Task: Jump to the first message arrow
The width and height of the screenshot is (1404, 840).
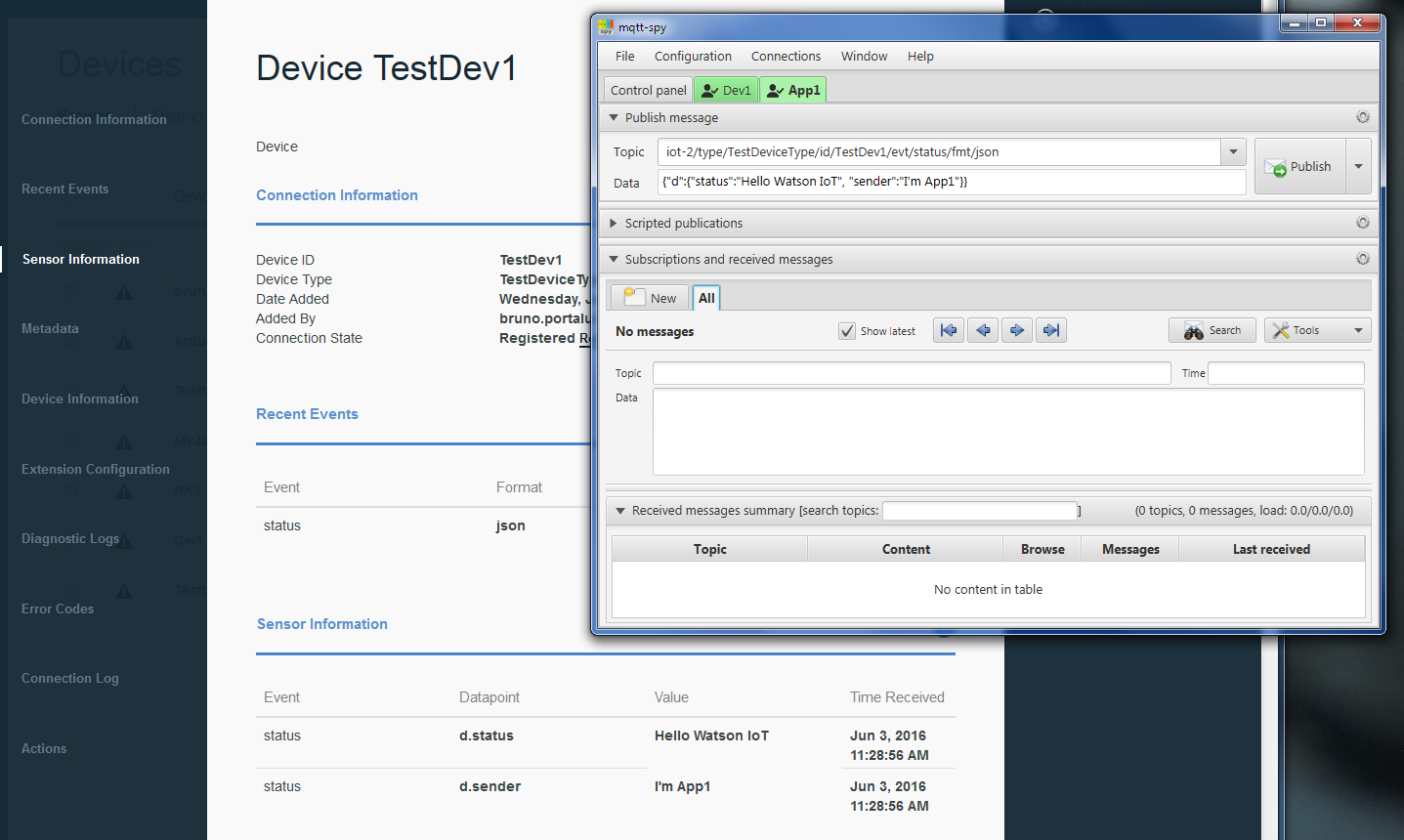Action: (x=949, y=330)
